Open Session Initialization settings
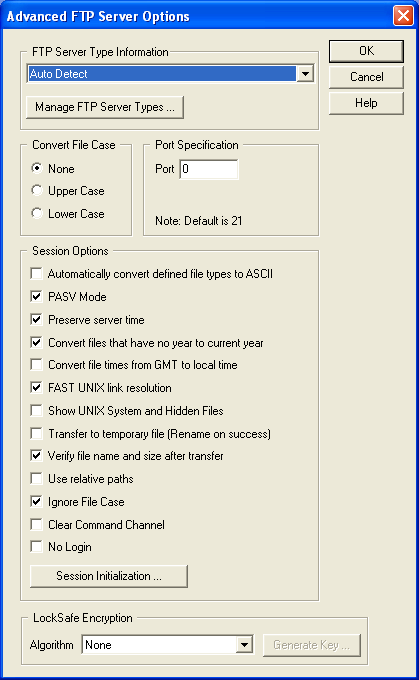 point(109,576)
